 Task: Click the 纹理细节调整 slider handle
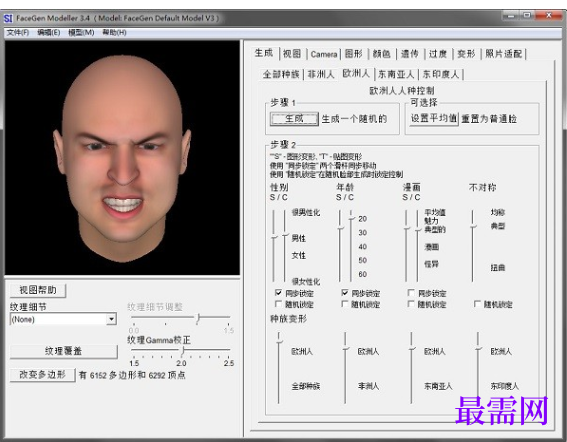coord(198,318)
